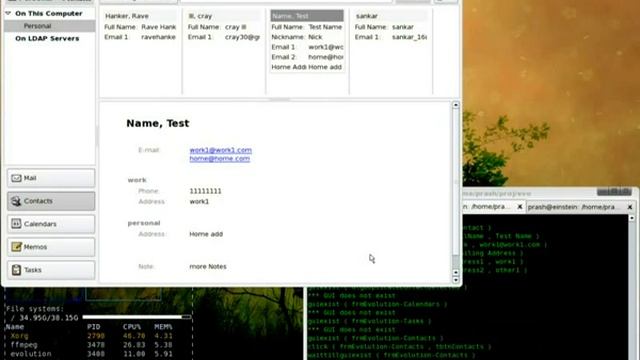Open the work1@work1.com email link
Viewport: 640px width, 360px height.
[220, 150]
